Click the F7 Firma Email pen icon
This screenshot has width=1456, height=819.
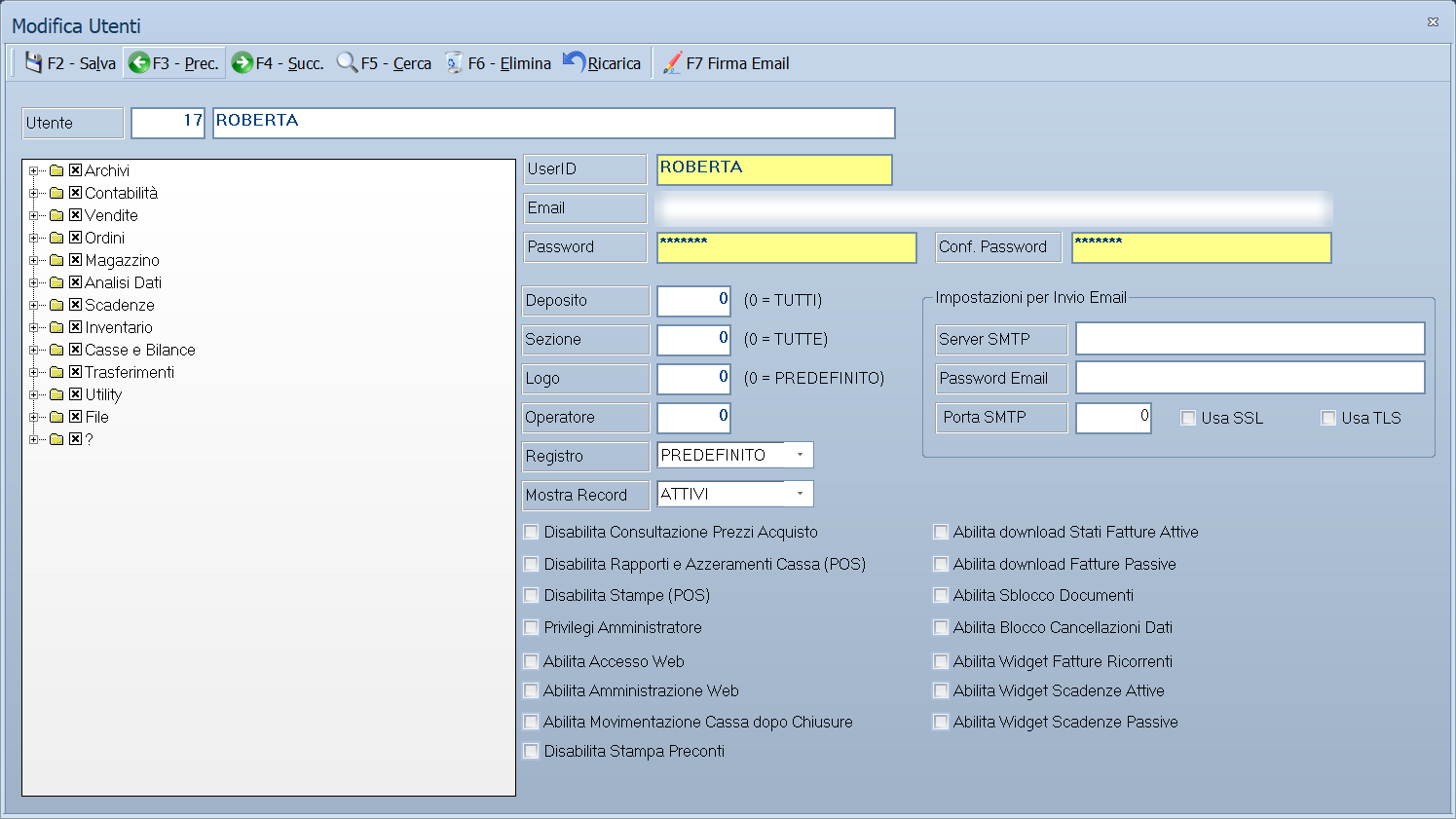click(x=672, y=63)
